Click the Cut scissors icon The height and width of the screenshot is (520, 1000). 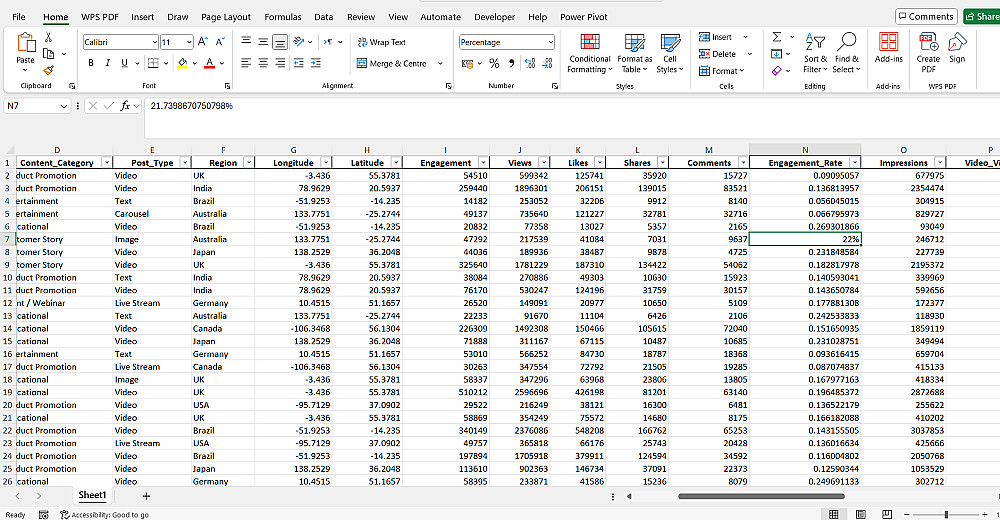[48, 37]
